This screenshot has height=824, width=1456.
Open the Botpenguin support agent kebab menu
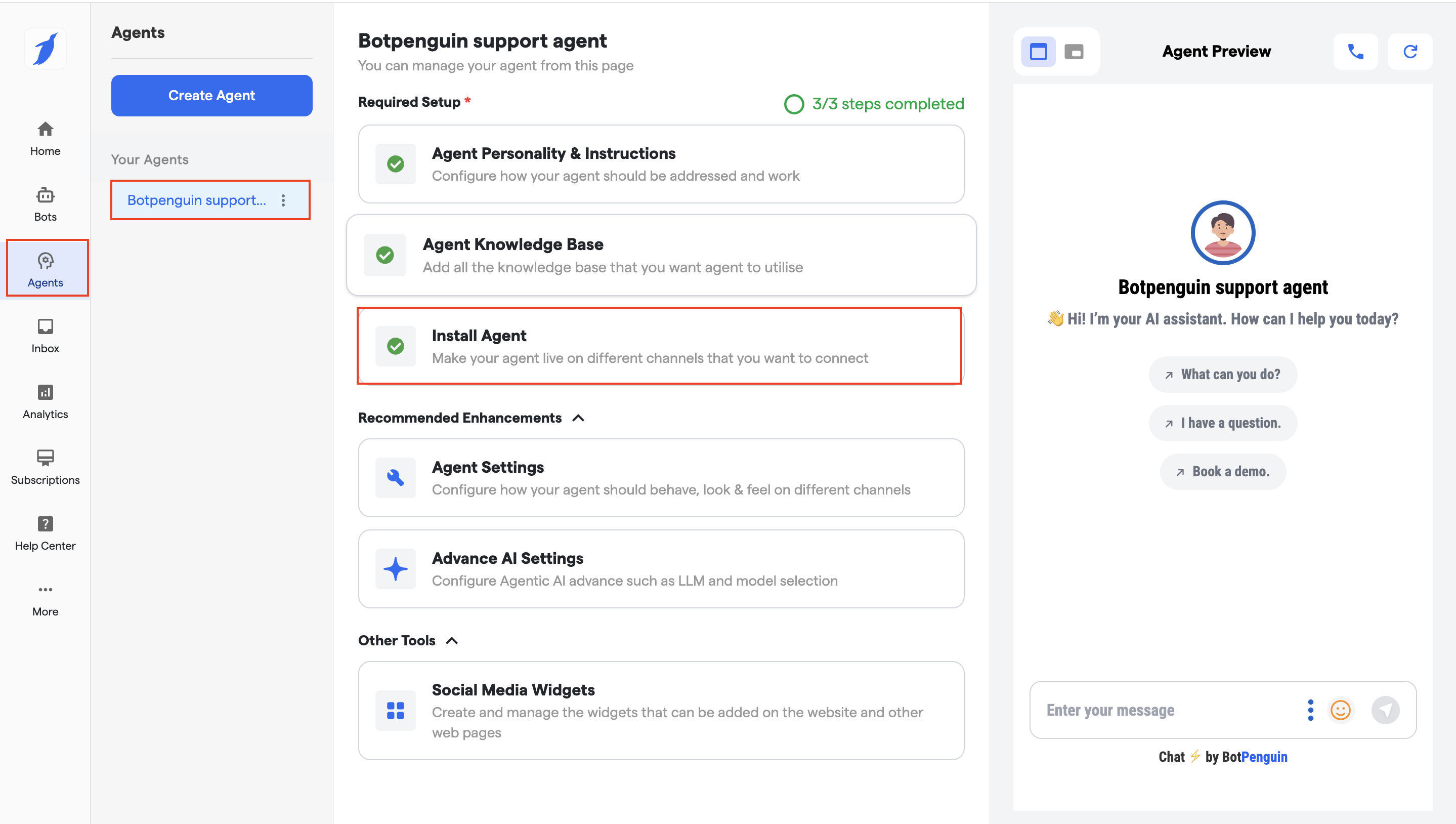pos(283,200)
